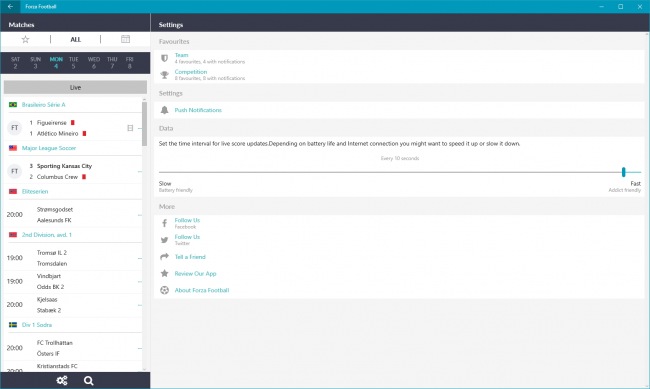Screen dimensions: 650x389
Task: Click the Brazil flag icon
Action: pos(13,105)
